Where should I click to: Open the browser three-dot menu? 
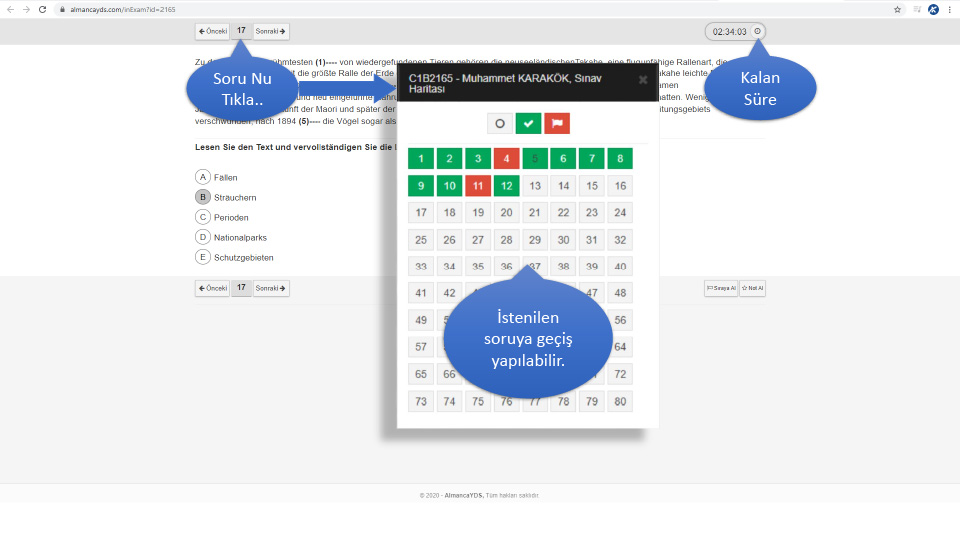(x=950, y=9)
